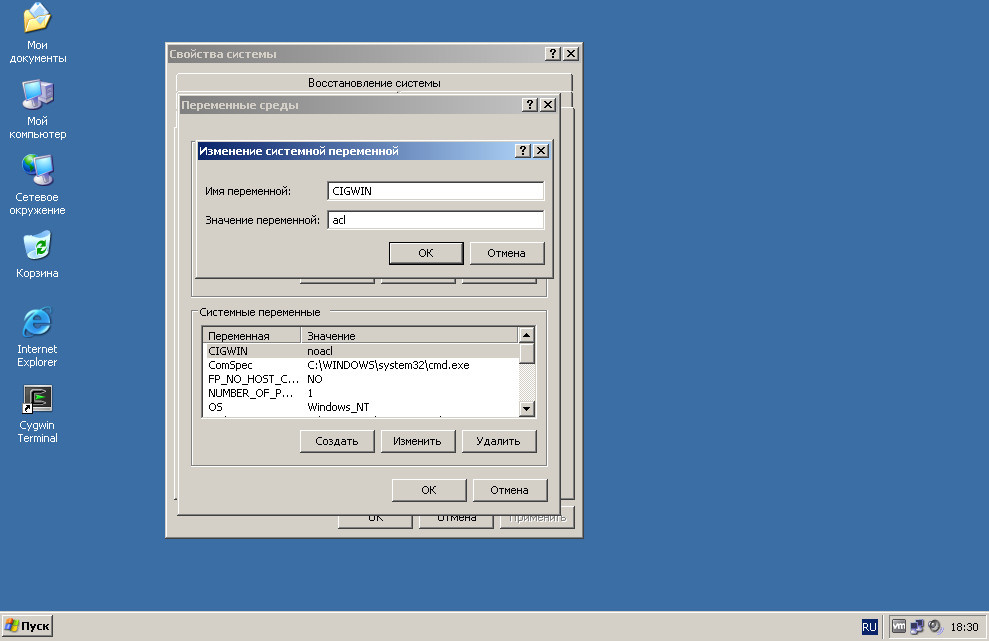The width and height of the screenshot is (989, 641).
Task: Select the ComSpec variable row
Action: 363,365
